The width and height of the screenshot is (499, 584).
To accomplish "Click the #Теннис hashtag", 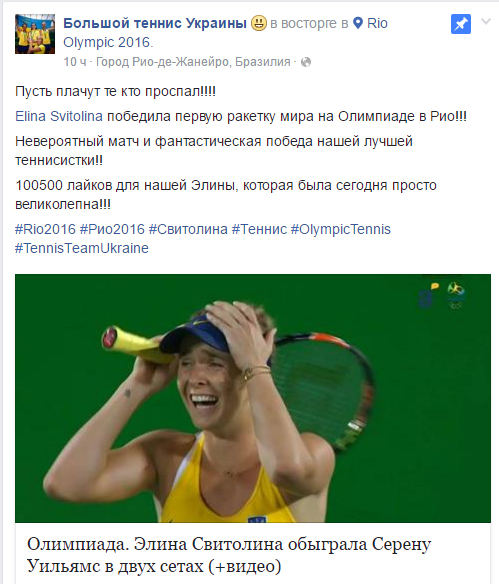I will 259,229.
